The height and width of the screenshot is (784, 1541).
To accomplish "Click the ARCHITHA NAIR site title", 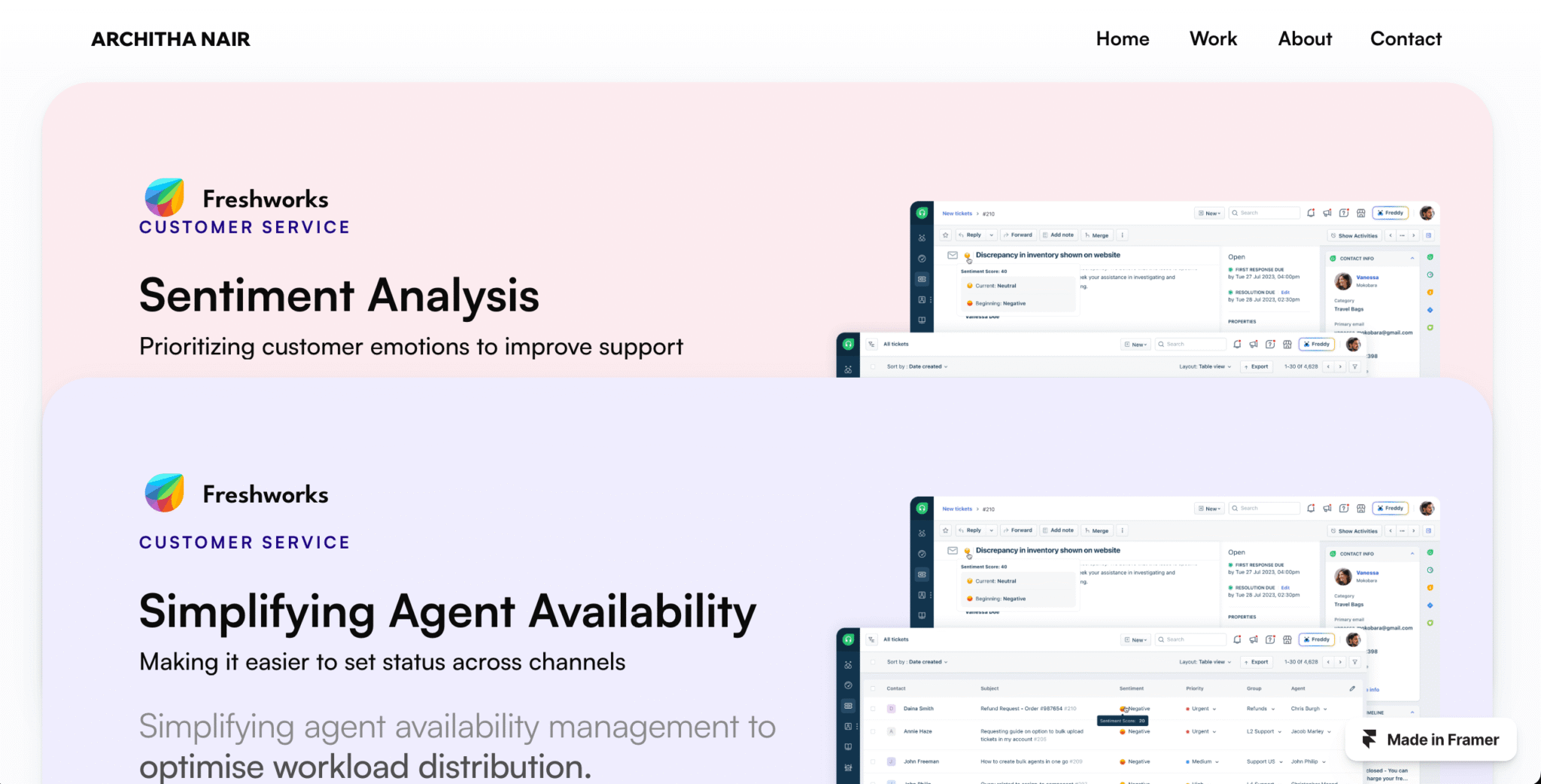I will click(171, 39).
